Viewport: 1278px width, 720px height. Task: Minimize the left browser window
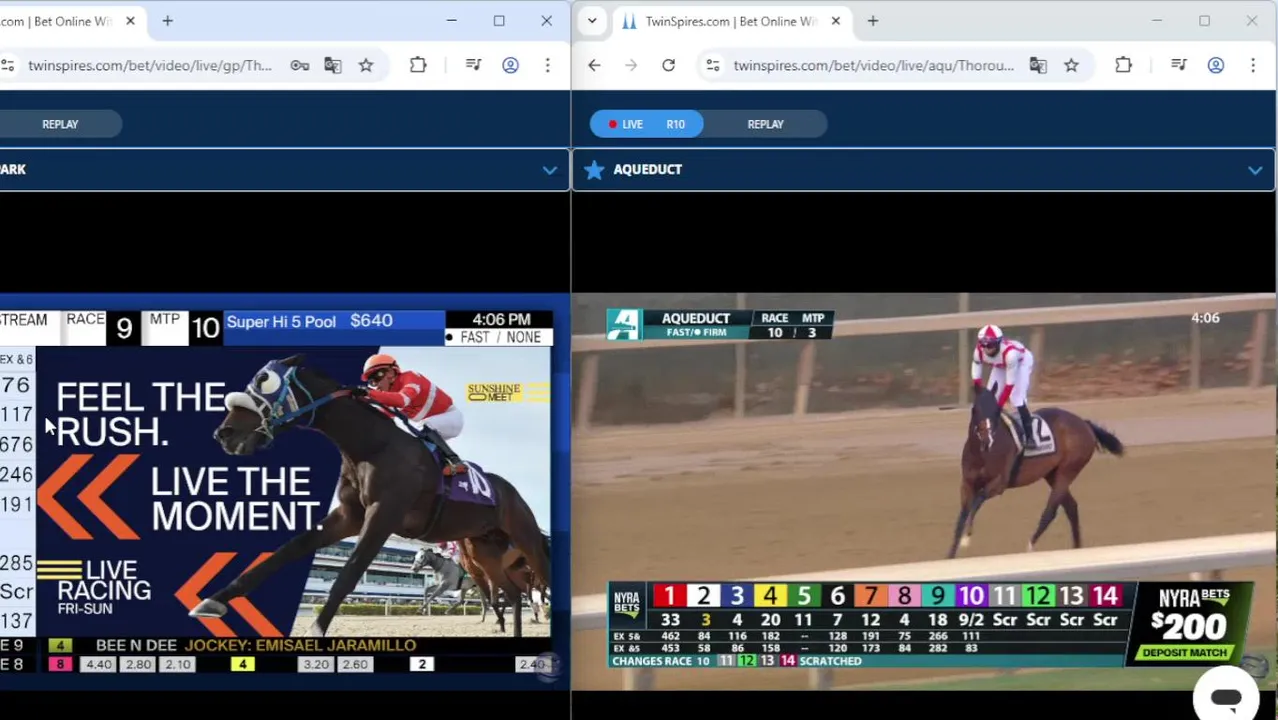coord(451,21)
